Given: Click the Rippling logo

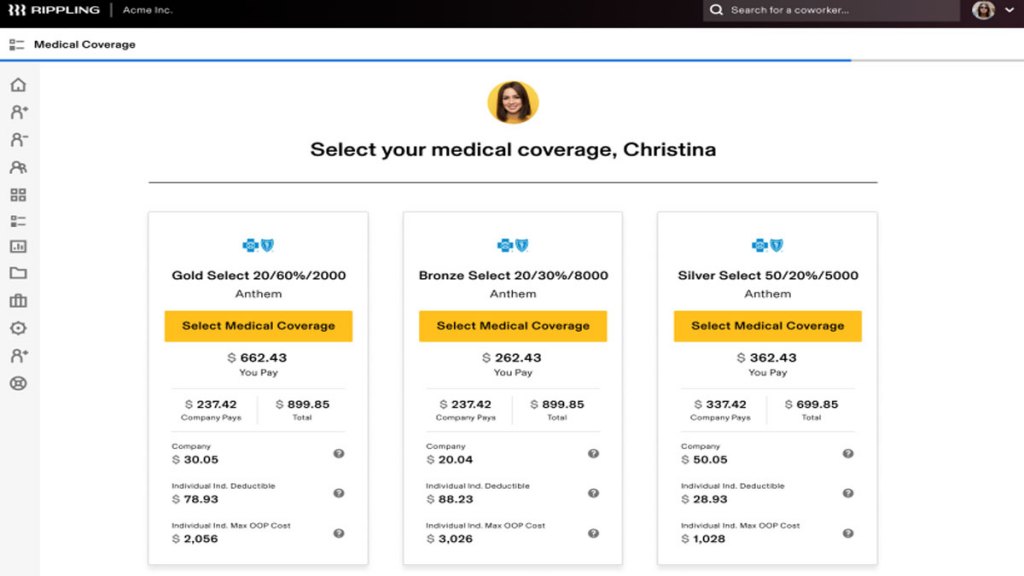Looking at the screenshot, I should click(x=54, y=10).
